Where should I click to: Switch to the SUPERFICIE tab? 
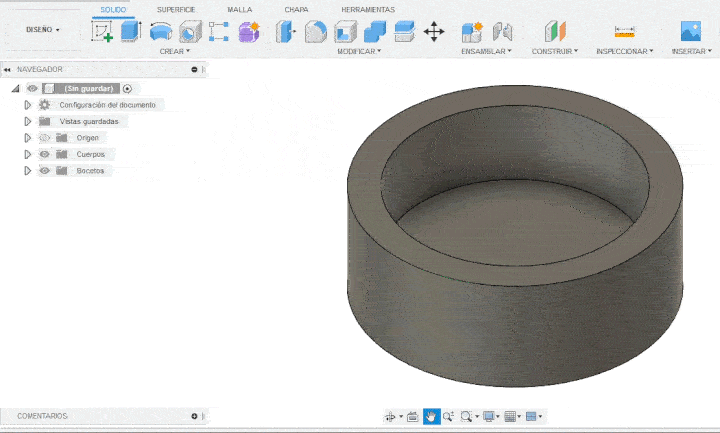175,9
